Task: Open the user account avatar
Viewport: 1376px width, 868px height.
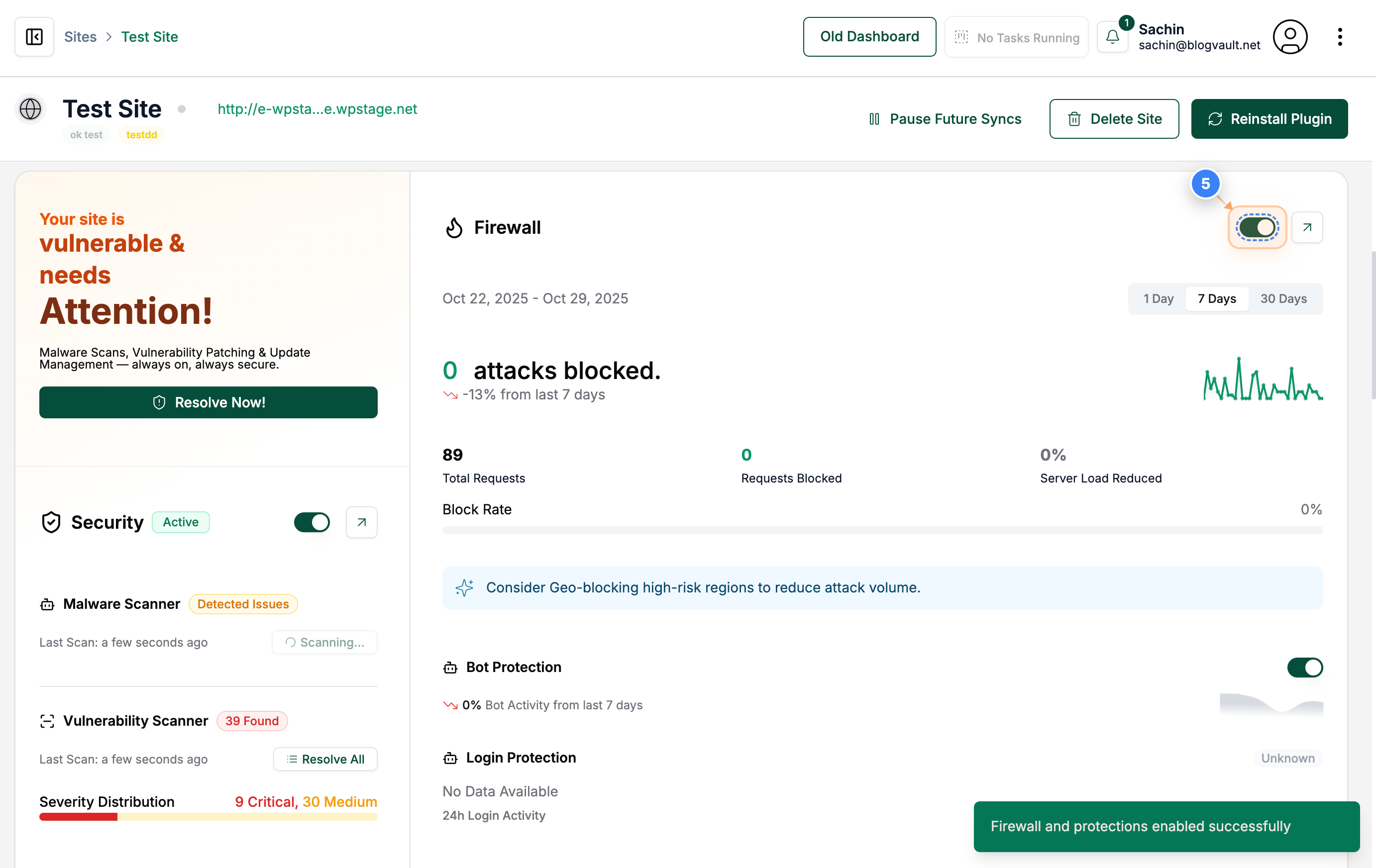Action: 1290,36
